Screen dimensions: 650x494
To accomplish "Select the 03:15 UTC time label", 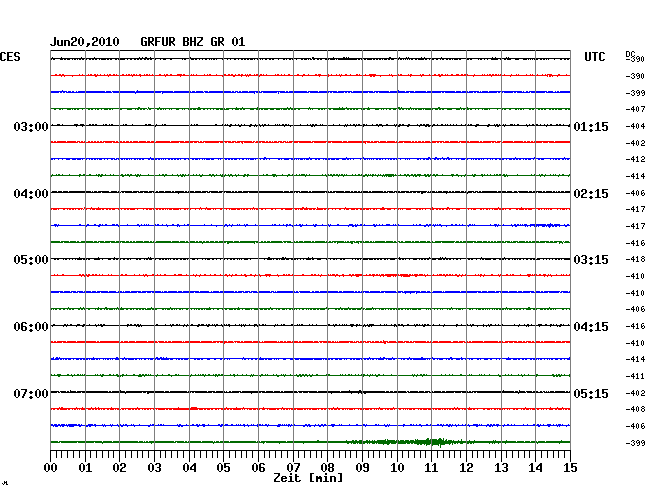I will (591, 260).
